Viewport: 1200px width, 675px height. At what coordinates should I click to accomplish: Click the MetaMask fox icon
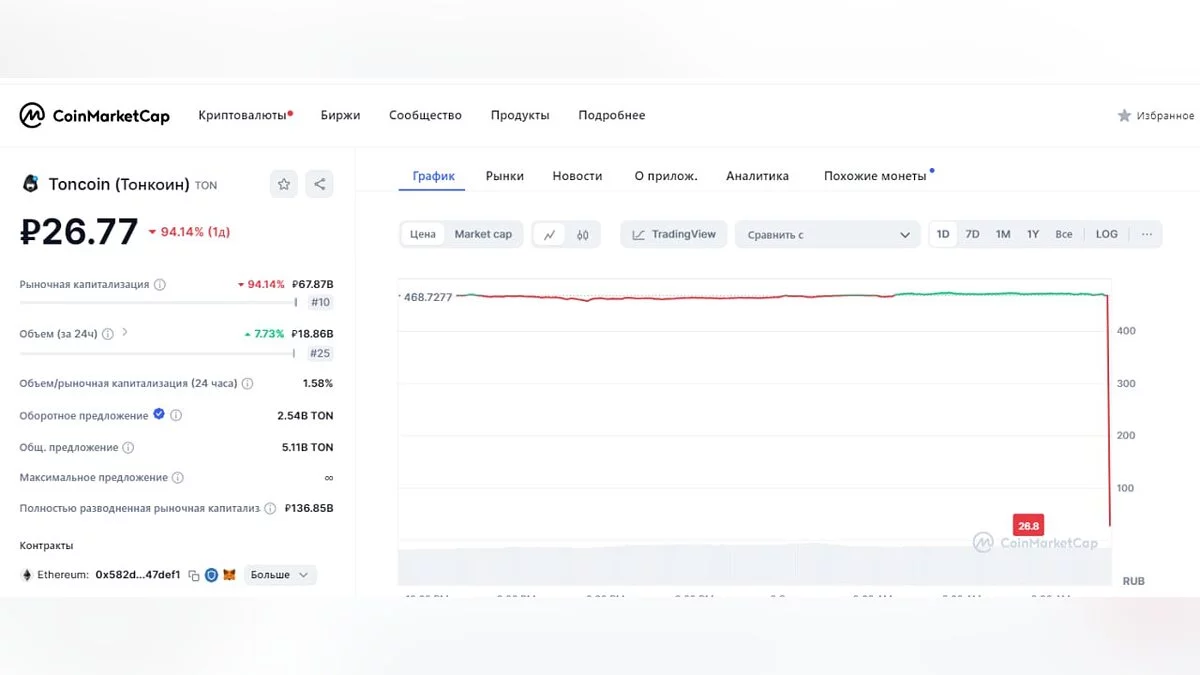pos(229,575)
